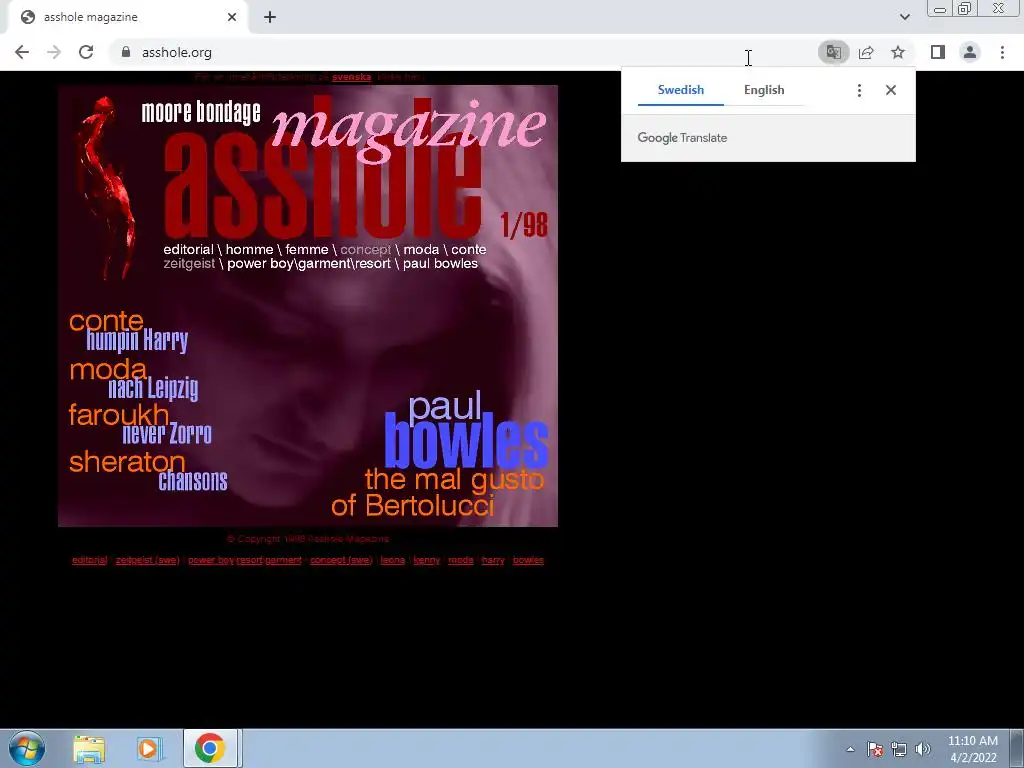
Task: Open the Chrome three-dot main menu
Action: pyautogui.click(x=1002, y=52)
